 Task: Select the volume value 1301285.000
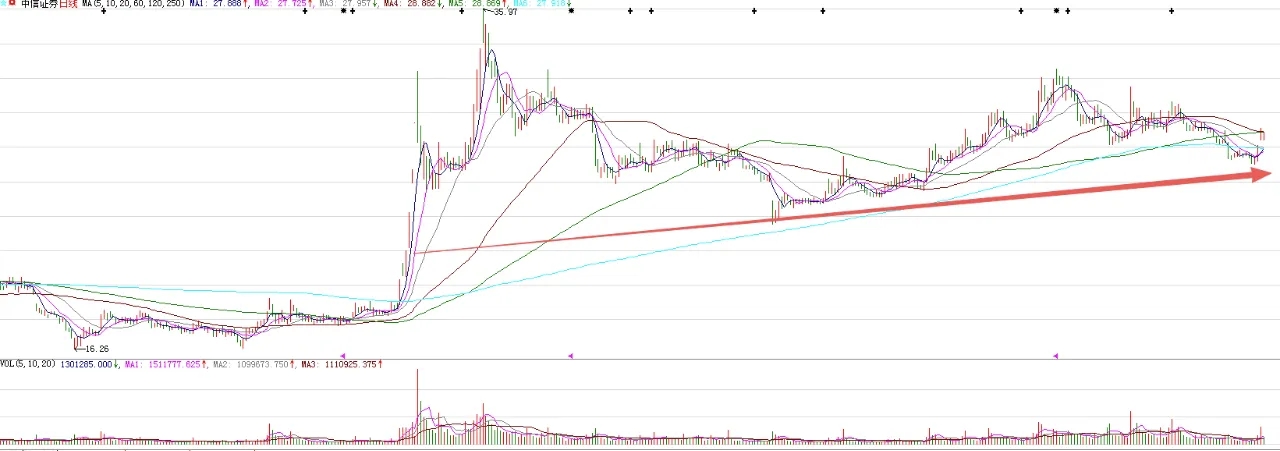[x=88, y=364]
